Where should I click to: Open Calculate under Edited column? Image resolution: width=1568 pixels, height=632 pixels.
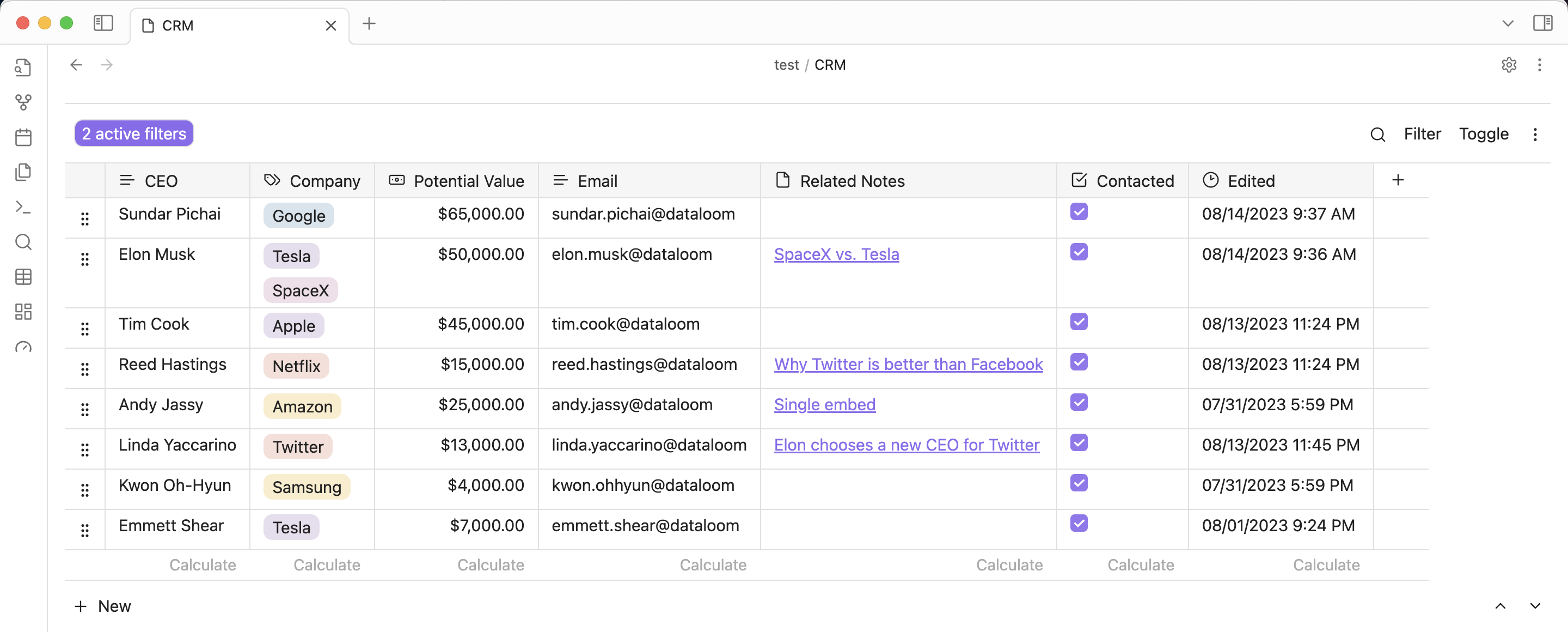(1326, 565)
